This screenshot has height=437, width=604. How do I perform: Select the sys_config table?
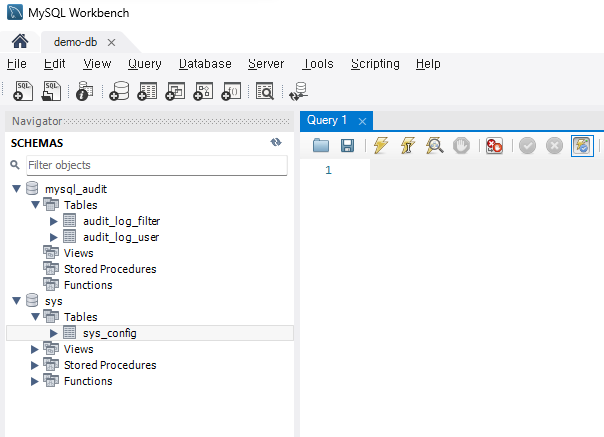point(110,333)
